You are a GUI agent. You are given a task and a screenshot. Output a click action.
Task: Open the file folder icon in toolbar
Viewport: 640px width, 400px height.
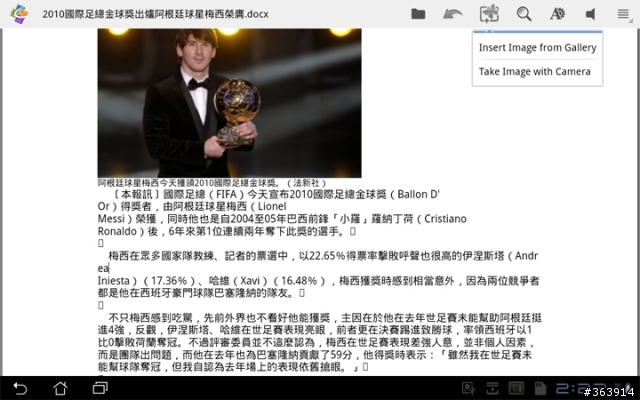418,14
